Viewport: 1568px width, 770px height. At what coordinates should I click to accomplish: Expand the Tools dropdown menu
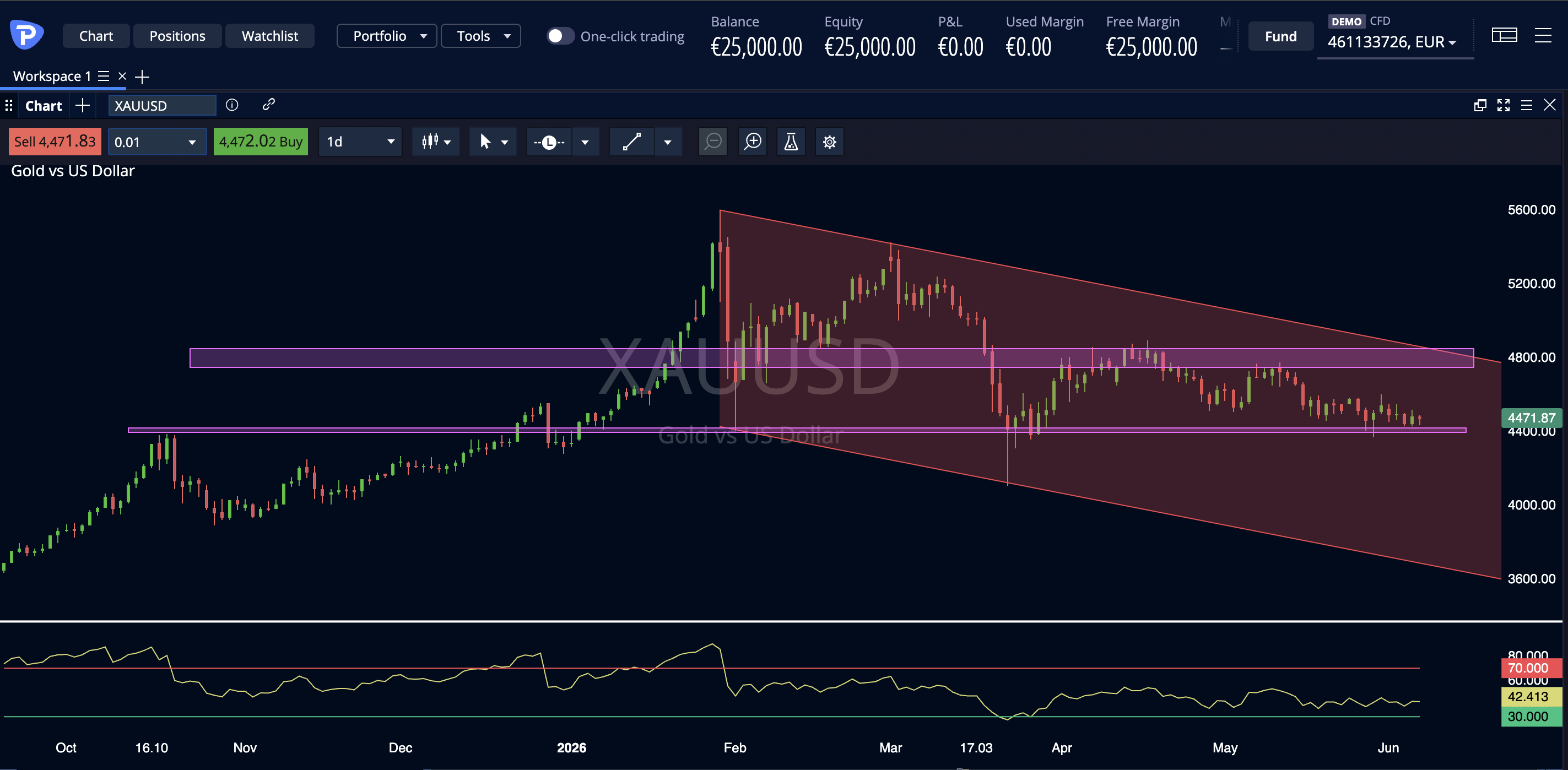(480, 36)
